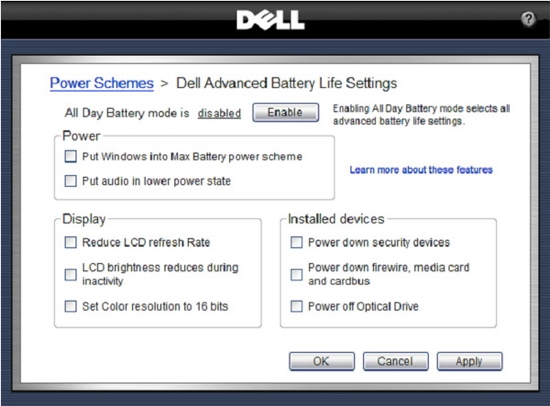Viewport: 550px width, 406px height.
Task: Check Power down security devices
Action: (296, 242)
